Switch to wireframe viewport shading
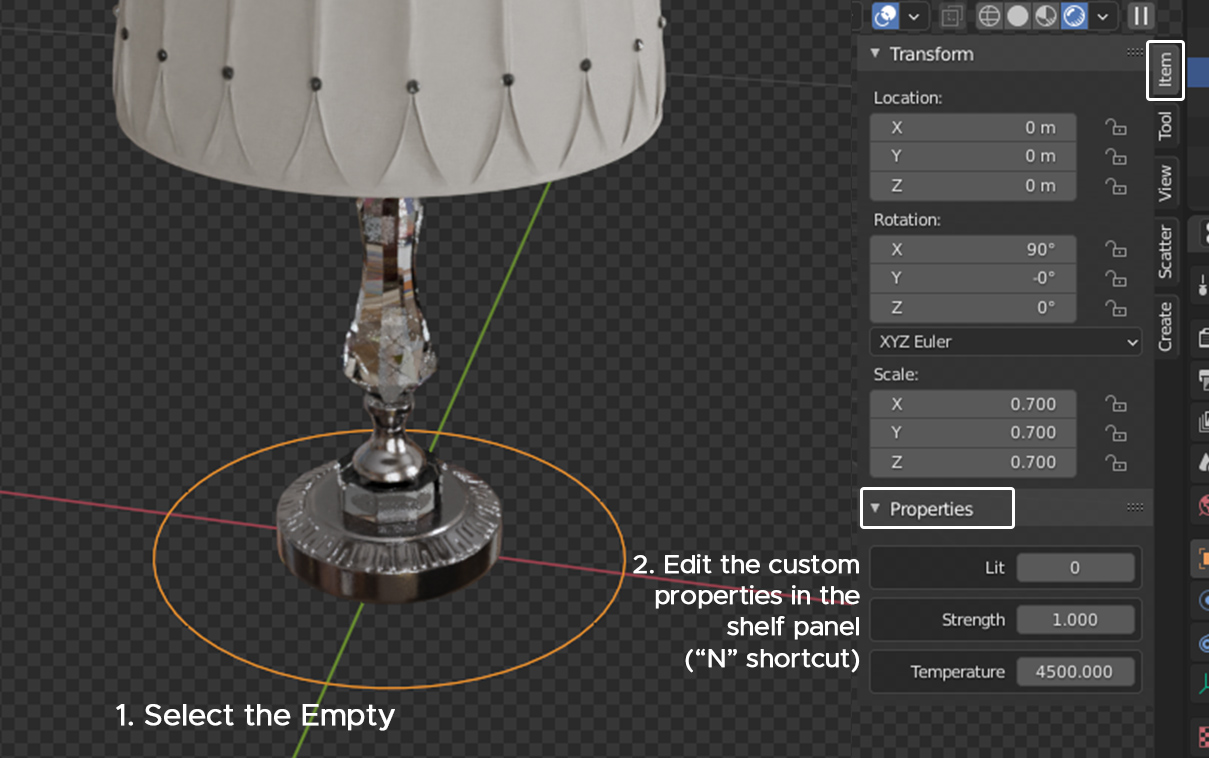The height and width of the screenshot is (758, 1209). (x=989, y=16)
